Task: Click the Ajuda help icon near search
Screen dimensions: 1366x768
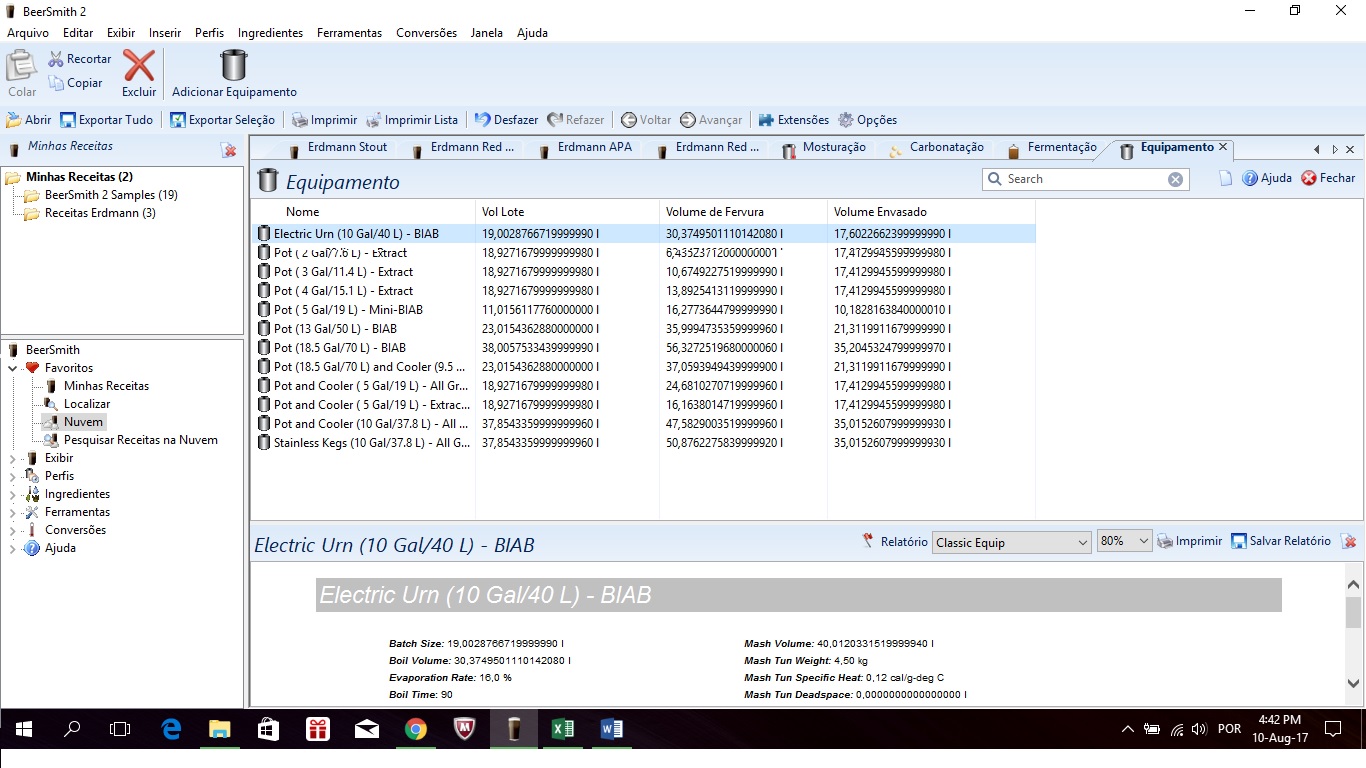Action: pyautogui.click(x=1250, y=178)
